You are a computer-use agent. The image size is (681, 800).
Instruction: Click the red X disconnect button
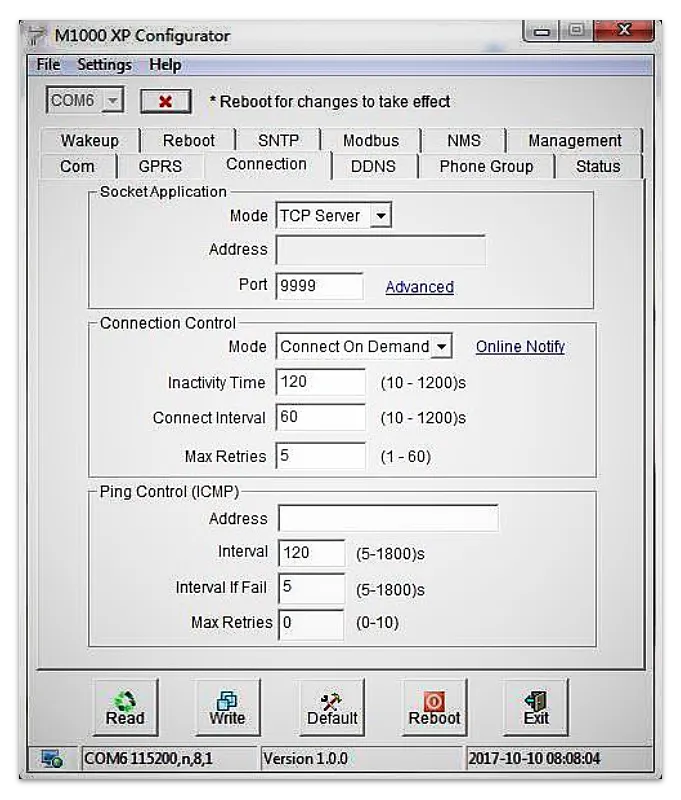(x=166, y=101)
